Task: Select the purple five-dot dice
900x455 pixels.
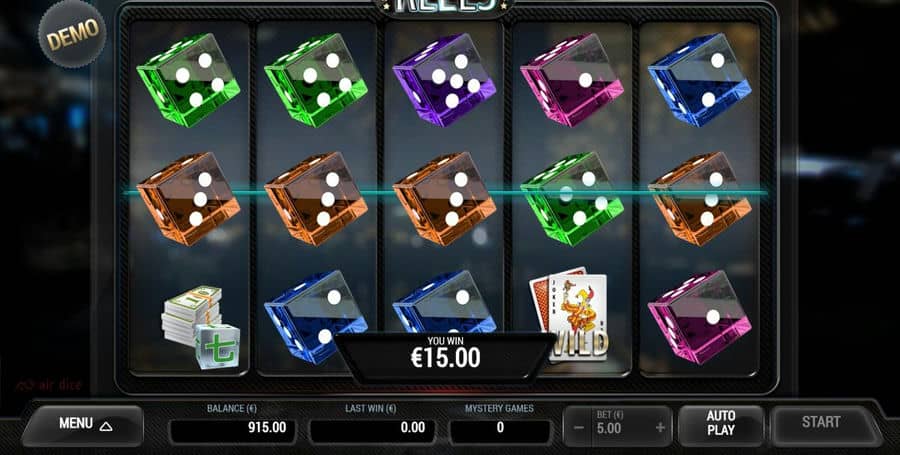Action: pyautogui.click(x=444, y=79)
